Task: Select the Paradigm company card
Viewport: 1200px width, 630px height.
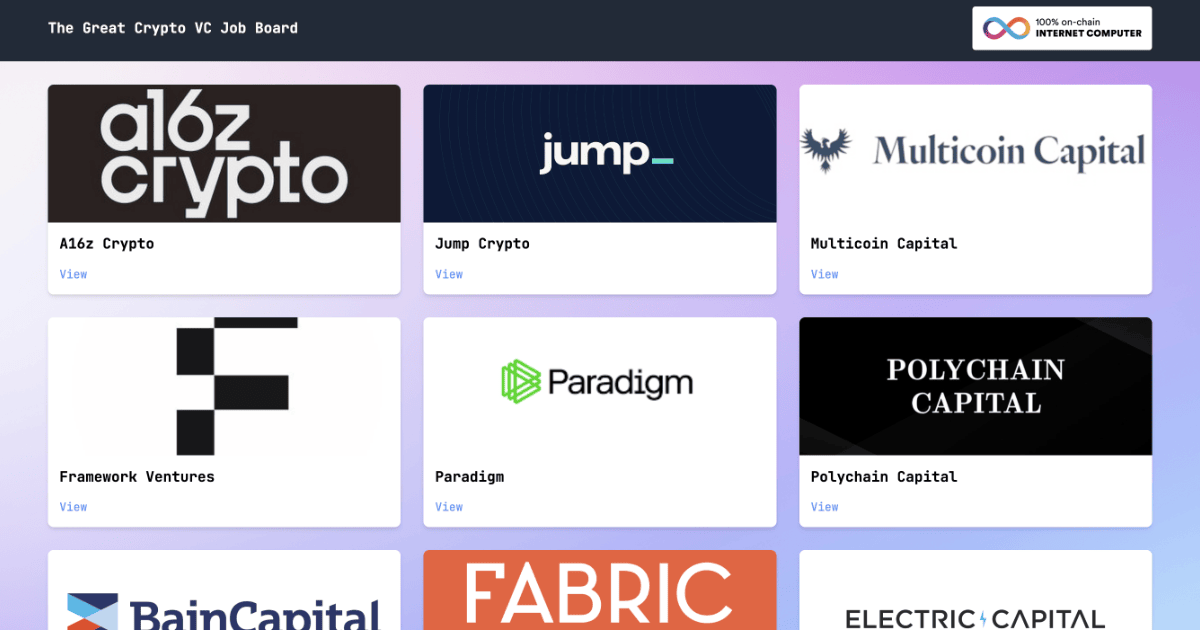Action: [x=599, y=421]
